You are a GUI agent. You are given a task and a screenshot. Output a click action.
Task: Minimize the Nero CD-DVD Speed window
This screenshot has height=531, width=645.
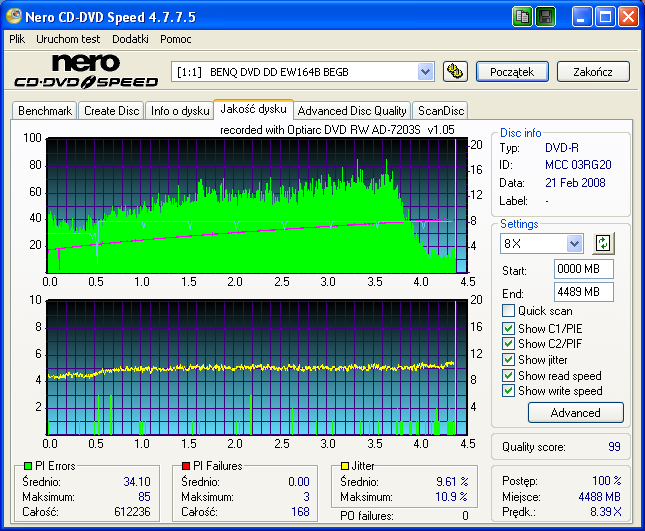[x=581, y=17]
